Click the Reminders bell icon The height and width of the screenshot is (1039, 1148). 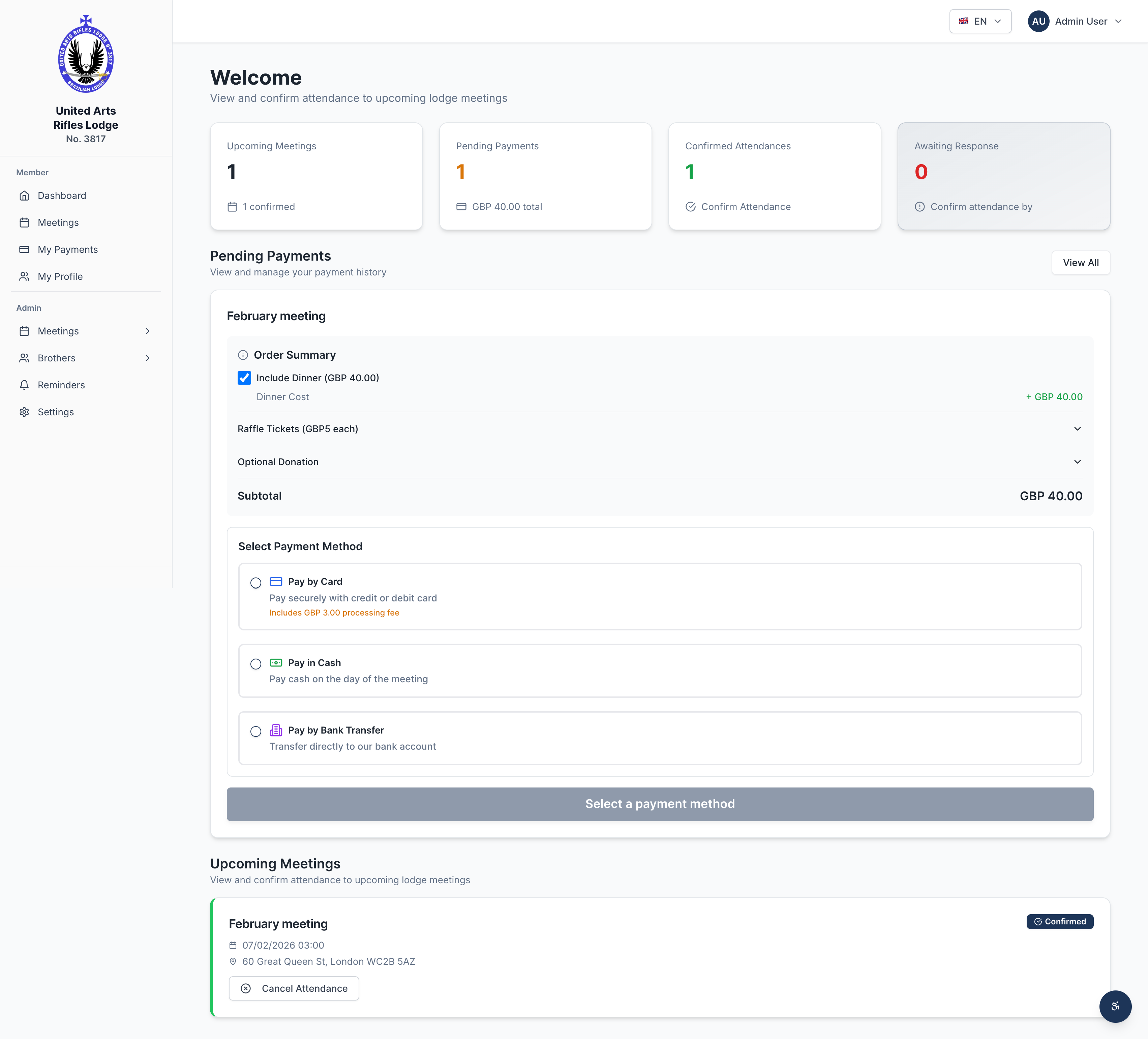(x=24, y=385)
